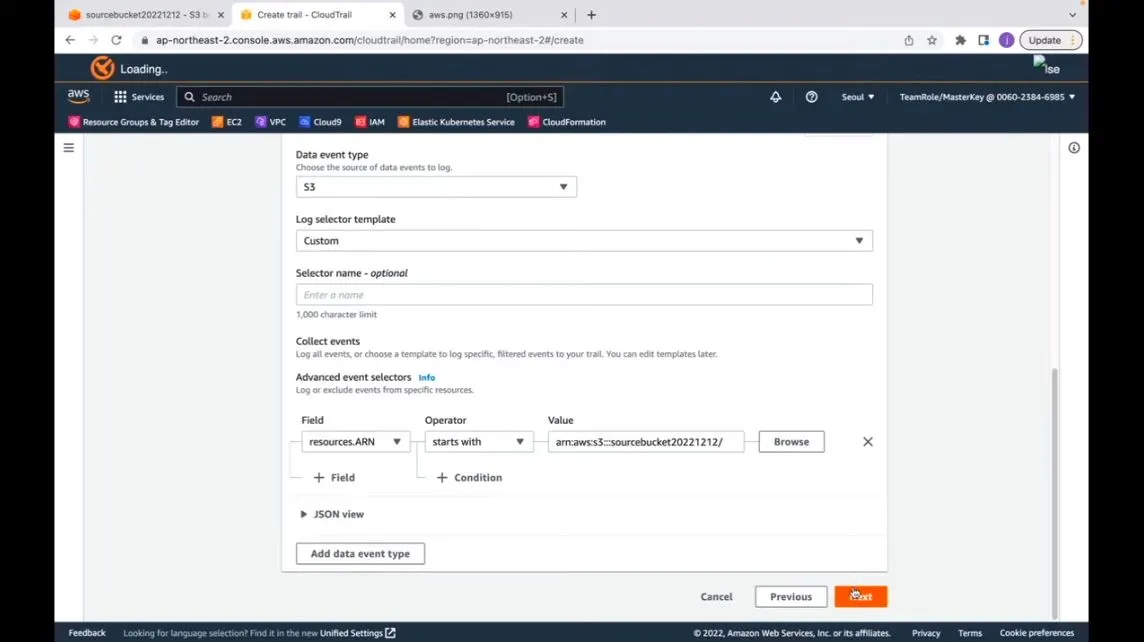Open the Chrome side panel icon

click(x=983, y=40)
